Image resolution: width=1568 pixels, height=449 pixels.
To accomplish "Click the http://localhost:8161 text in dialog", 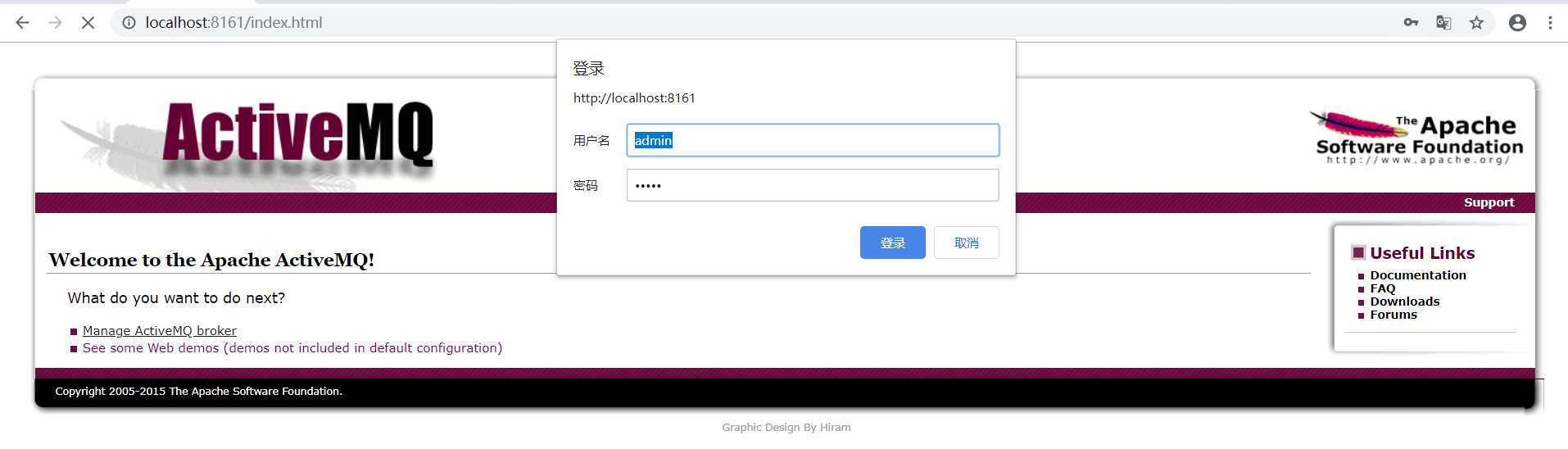I will [x=634, y=98].
